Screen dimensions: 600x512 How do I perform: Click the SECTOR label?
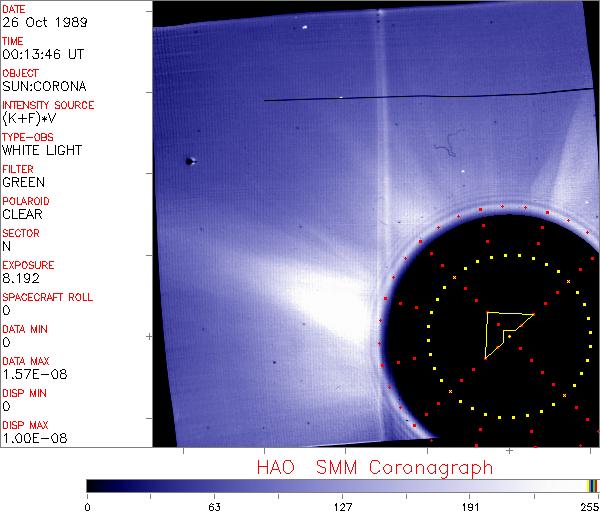21,233
